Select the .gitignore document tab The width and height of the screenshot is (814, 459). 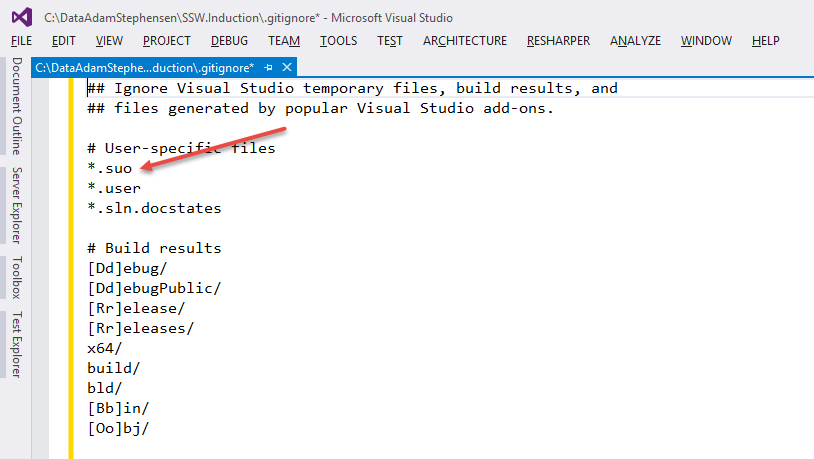pos(145,67)
